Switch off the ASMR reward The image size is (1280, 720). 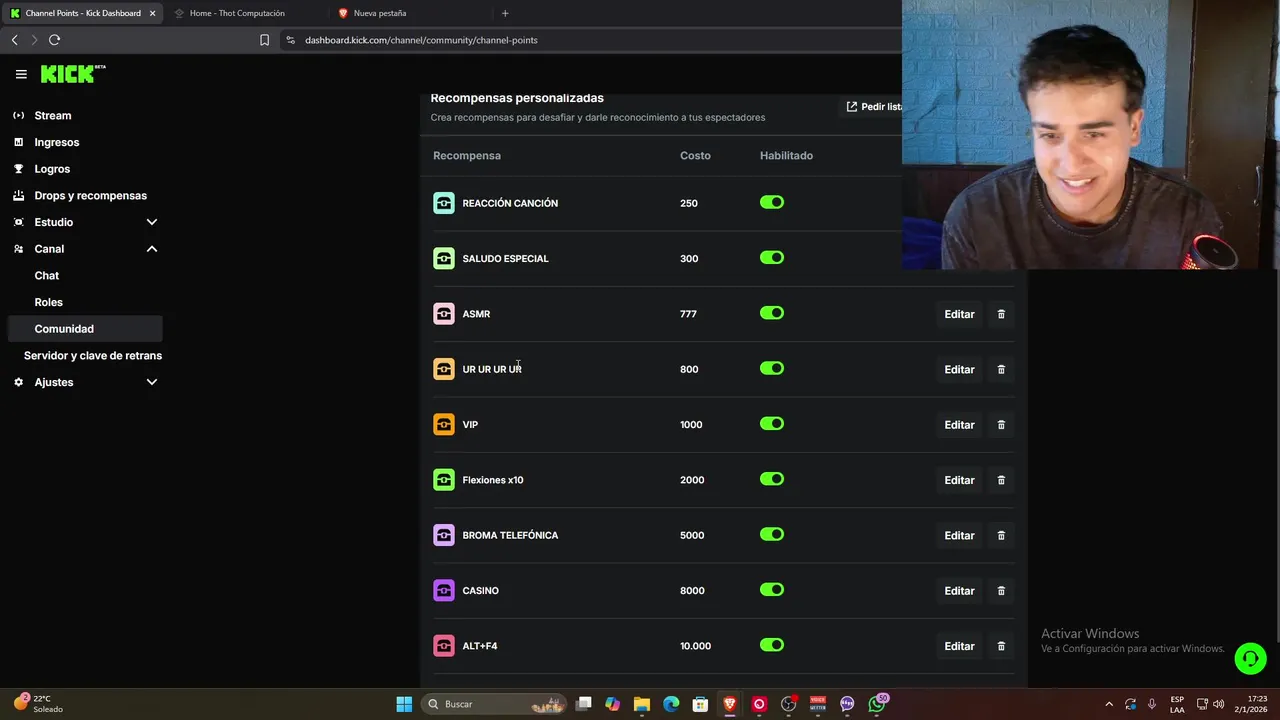pyautogui.click(x=772, y=313)
